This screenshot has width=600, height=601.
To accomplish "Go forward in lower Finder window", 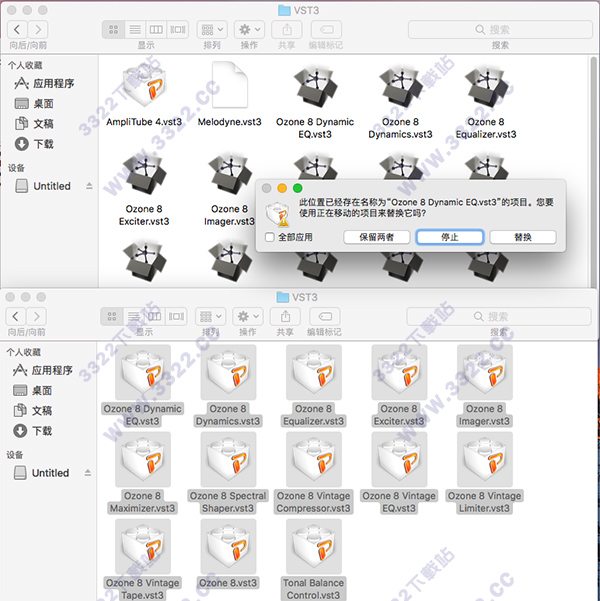I will click(36, 317).
